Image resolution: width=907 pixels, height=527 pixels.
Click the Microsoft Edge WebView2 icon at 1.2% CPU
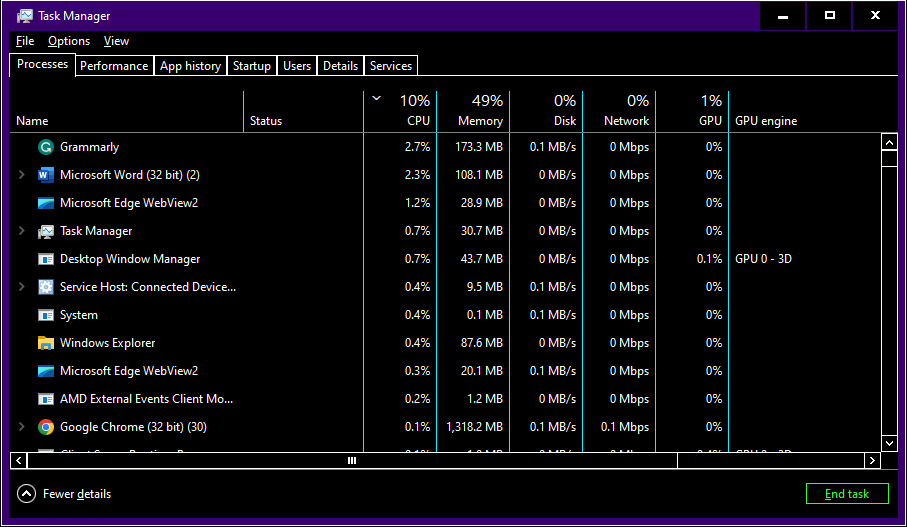tap(46, 203)
